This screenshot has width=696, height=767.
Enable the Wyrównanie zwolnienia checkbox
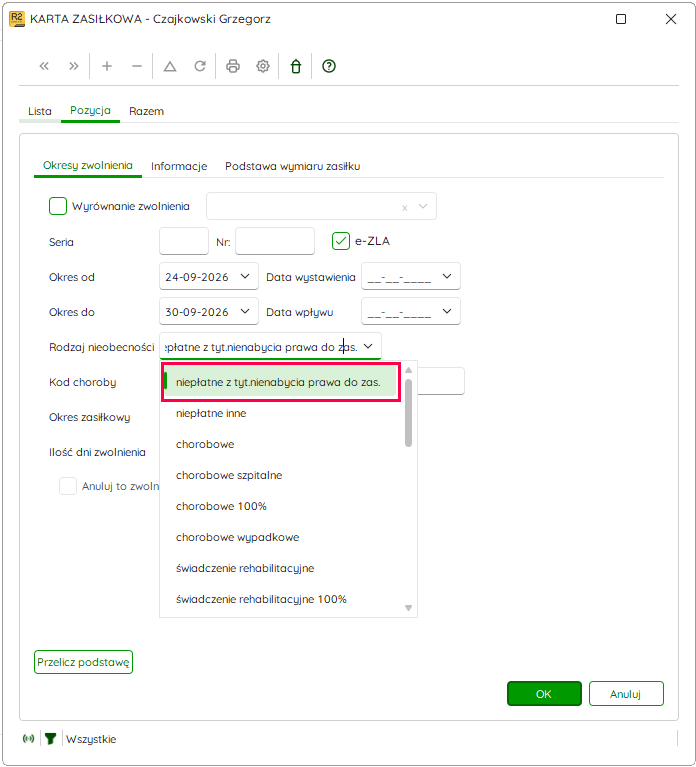tap(58, 206)
